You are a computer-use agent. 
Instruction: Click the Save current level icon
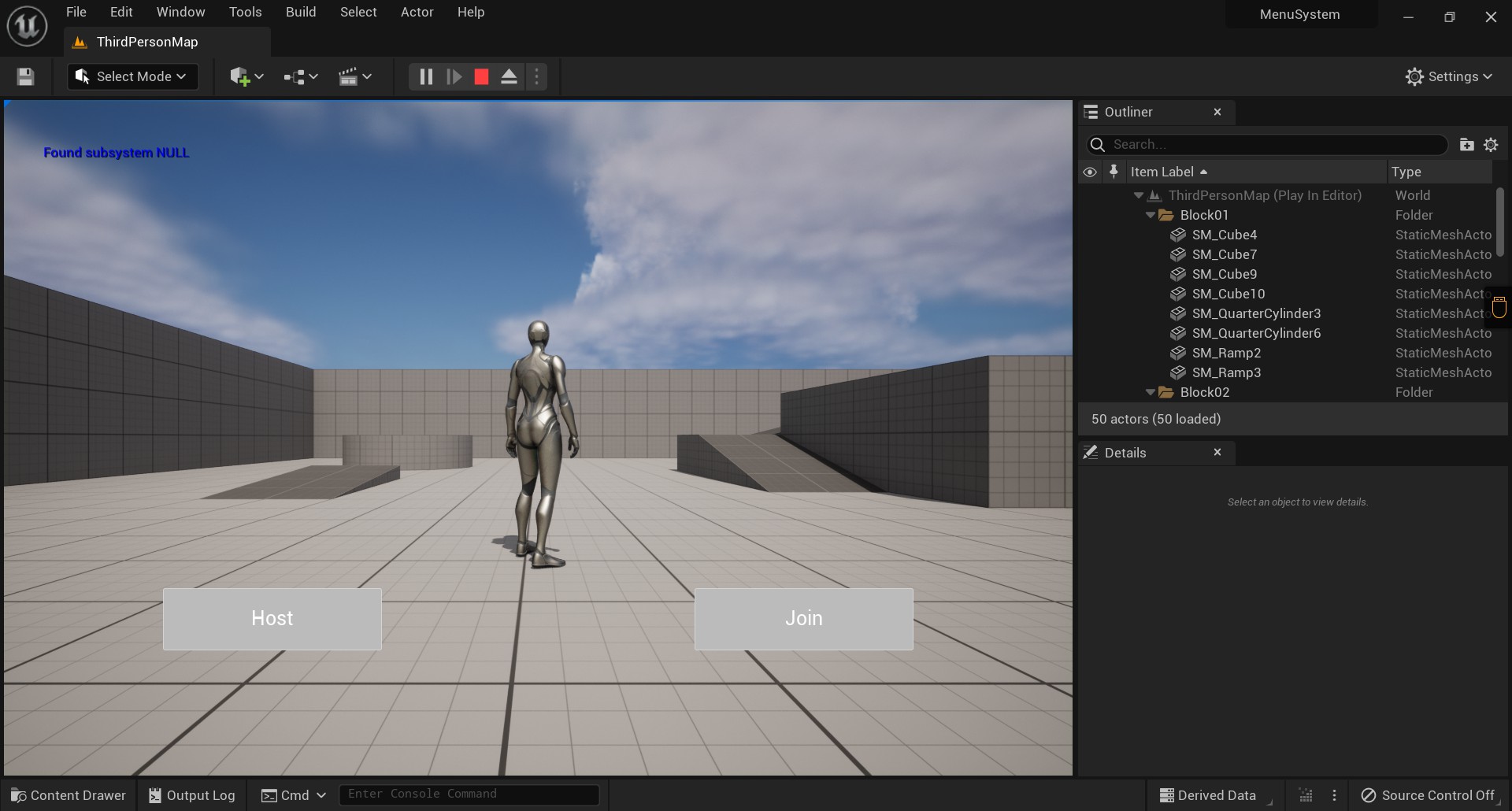[25, 76]
